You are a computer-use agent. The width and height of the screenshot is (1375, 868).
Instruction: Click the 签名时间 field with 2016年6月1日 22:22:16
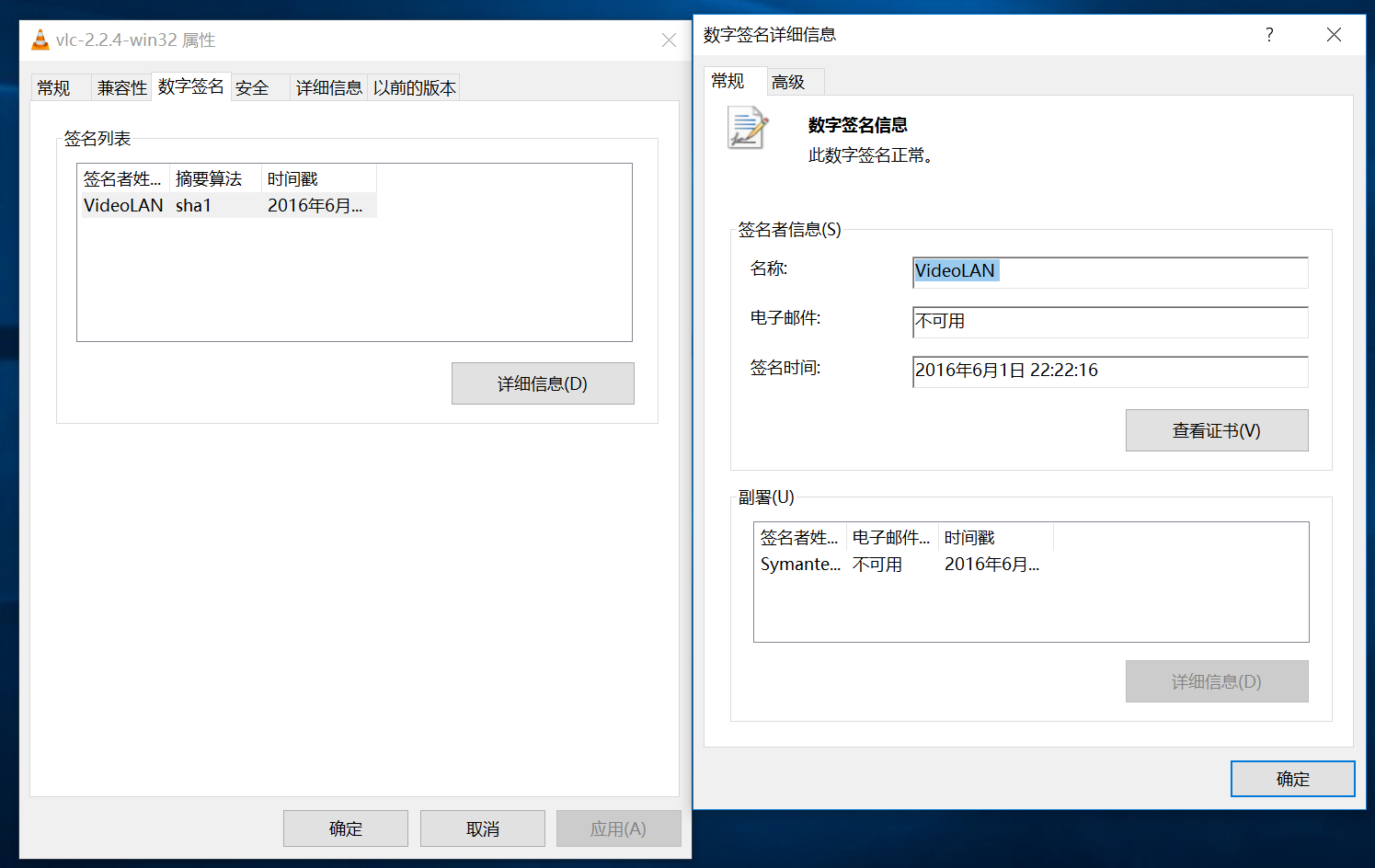(x=1110, y=371)
